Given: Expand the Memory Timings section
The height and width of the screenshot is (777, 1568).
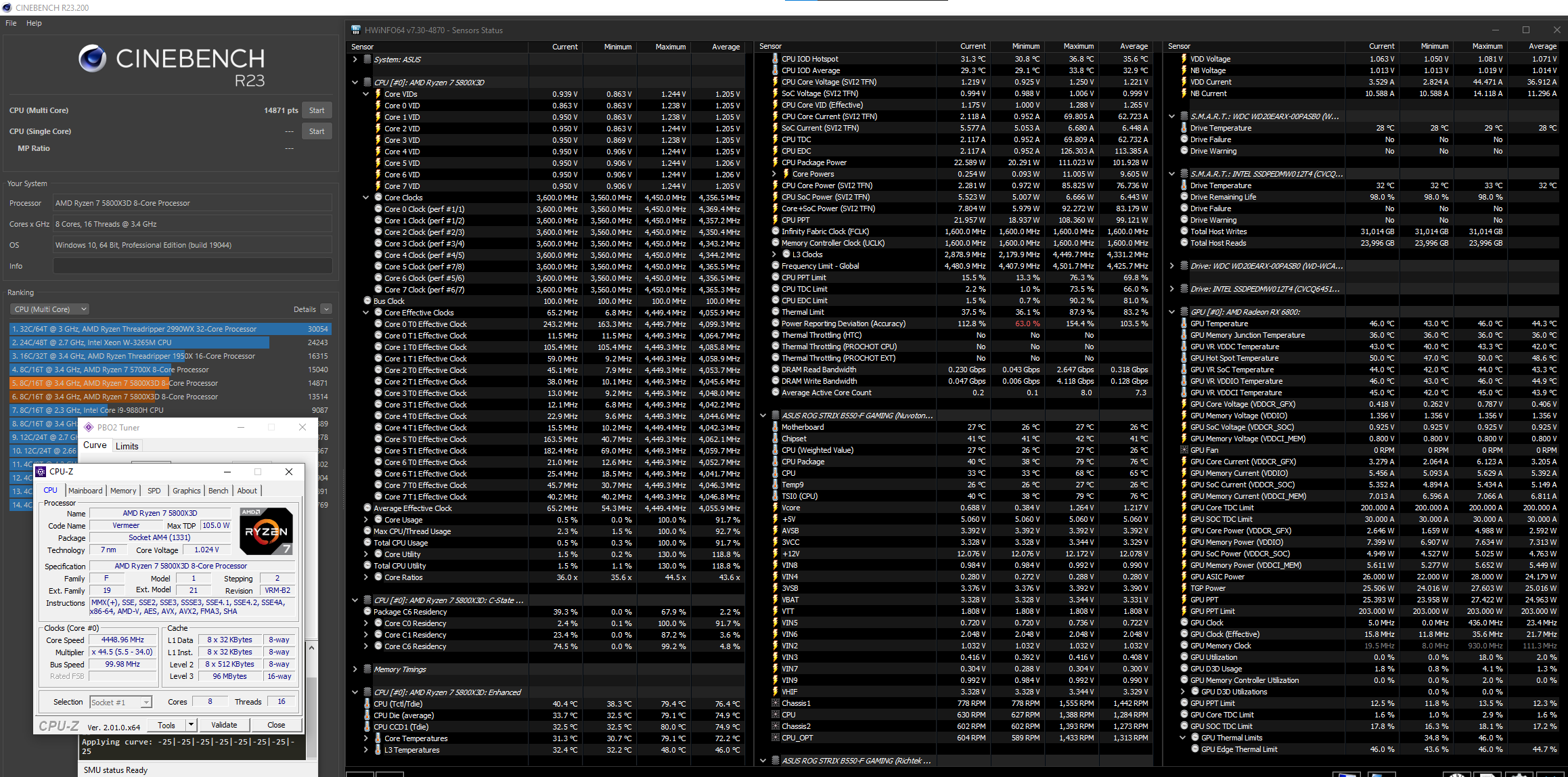Looking at the screenshot, I should tap(355, 669).
